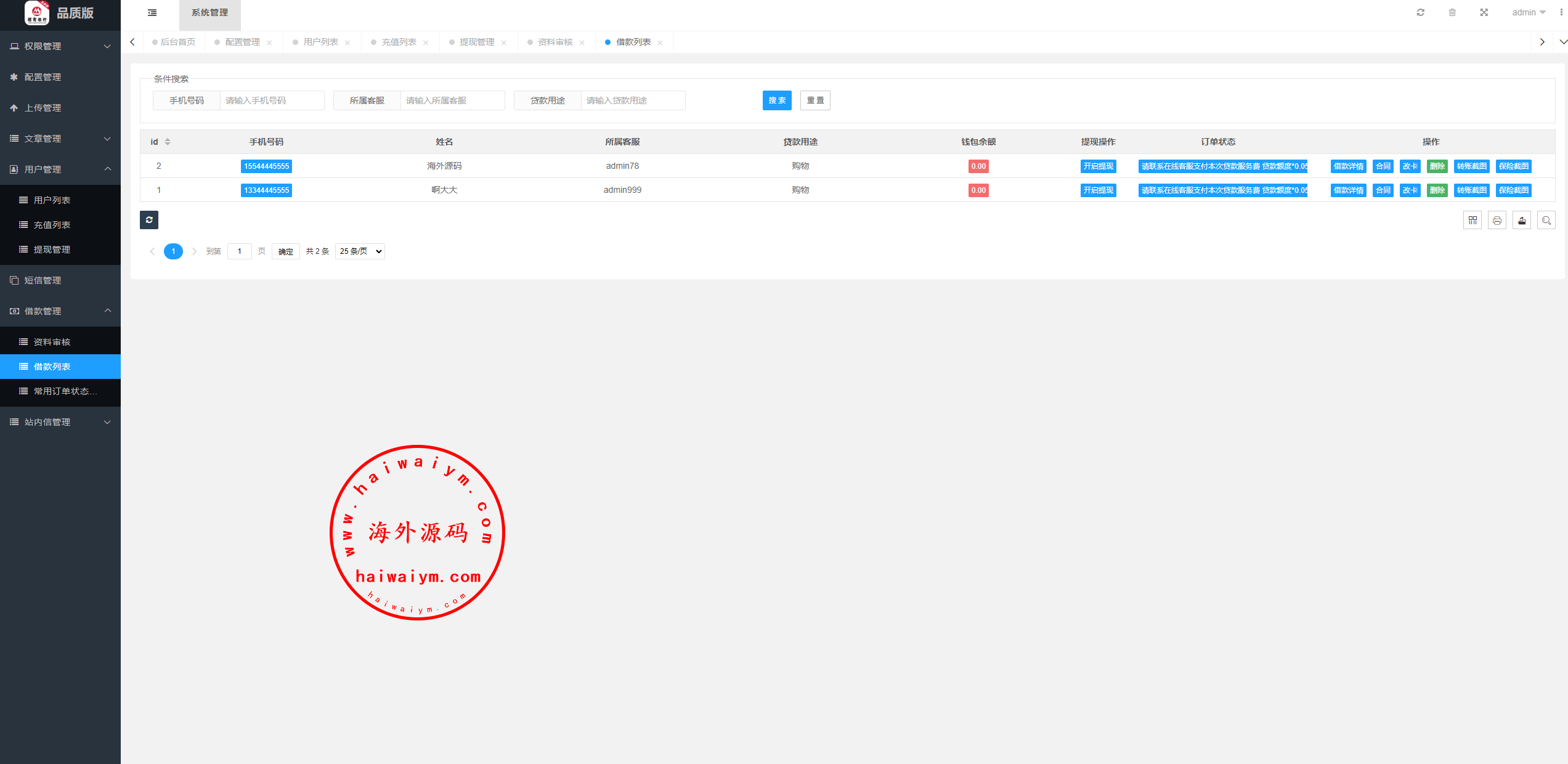Click the blue 搜索 button
The image size is (1568, 764).
tap(777, 100)
